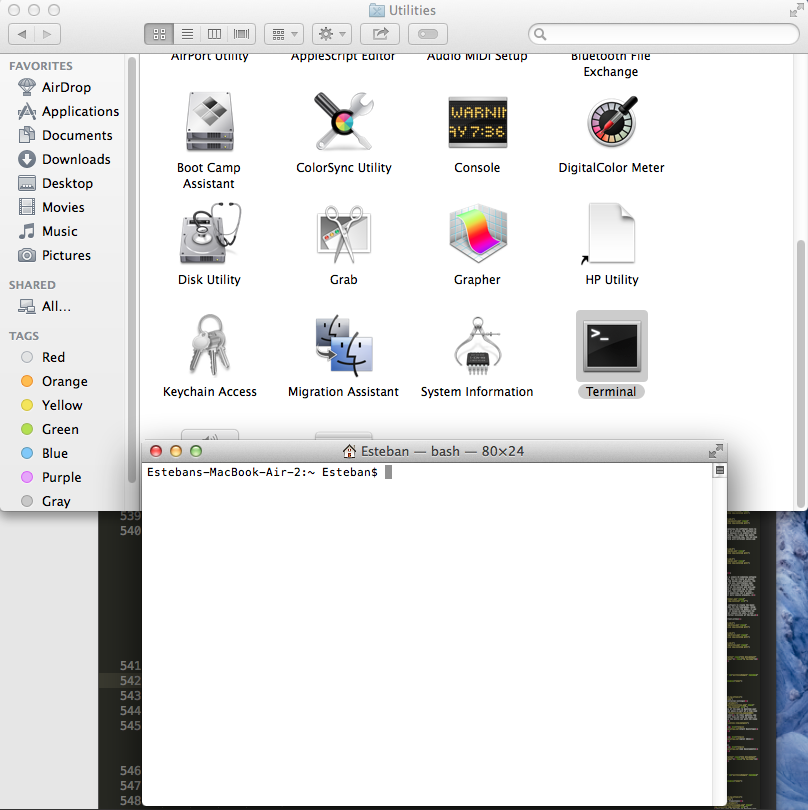This screenshot has width=808, height=810.
Task: Click the sidebar scrollbar
Action: click(x=132, y=270)
